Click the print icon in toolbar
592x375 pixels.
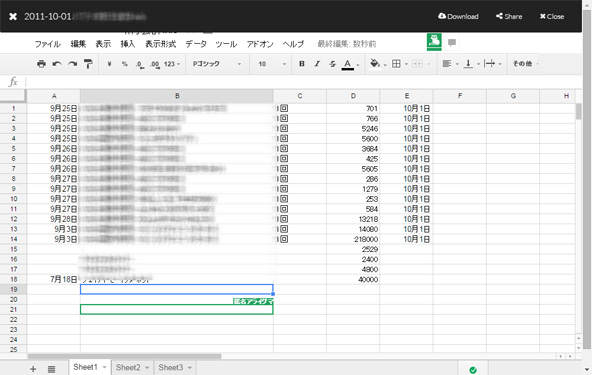click(41, 64)
